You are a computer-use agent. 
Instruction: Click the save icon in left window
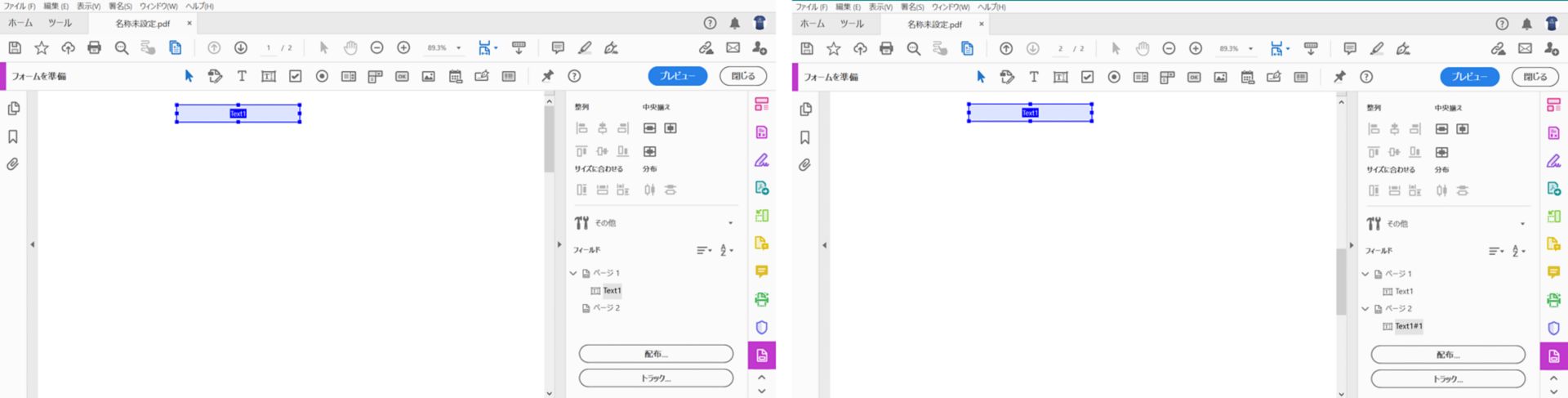point(15,48)
